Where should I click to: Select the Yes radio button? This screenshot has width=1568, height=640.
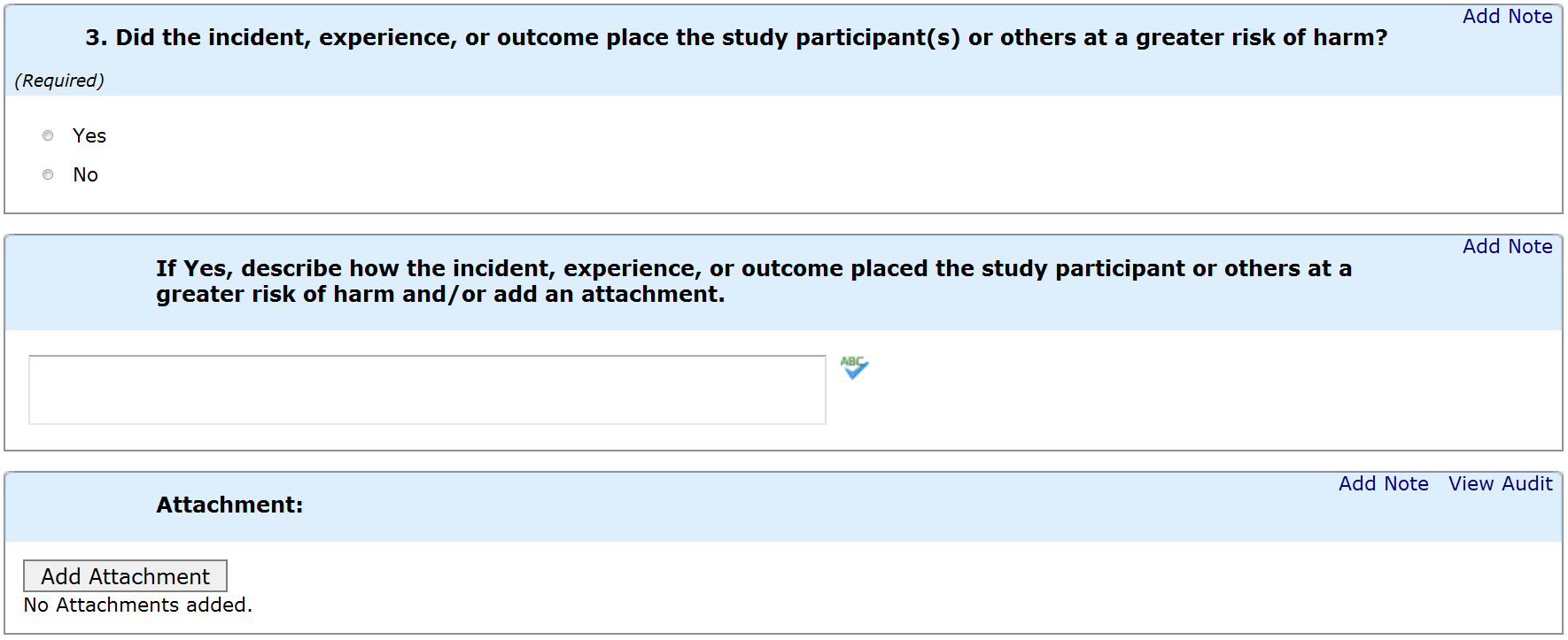point(48,135)
